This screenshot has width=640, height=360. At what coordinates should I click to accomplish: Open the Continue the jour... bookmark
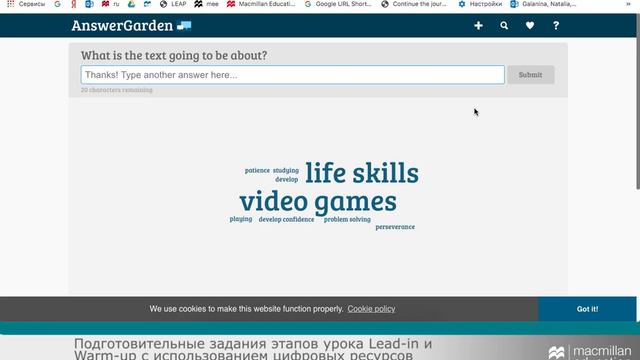click(414, 4)
